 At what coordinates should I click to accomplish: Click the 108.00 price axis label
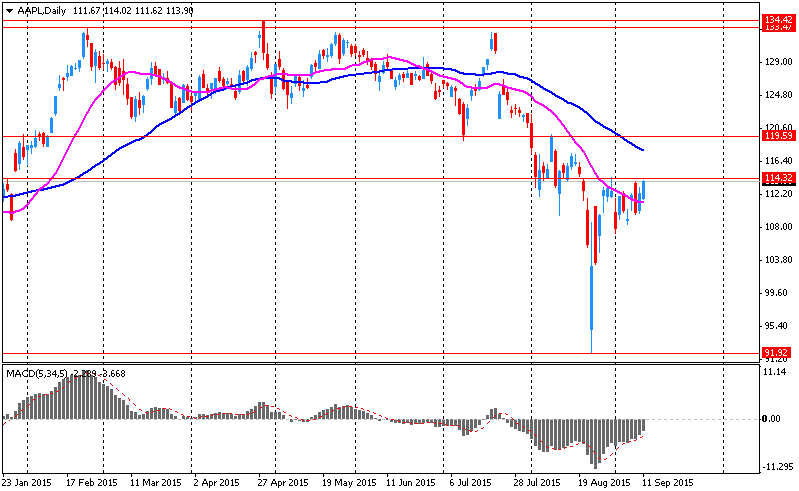coord(778,227)
